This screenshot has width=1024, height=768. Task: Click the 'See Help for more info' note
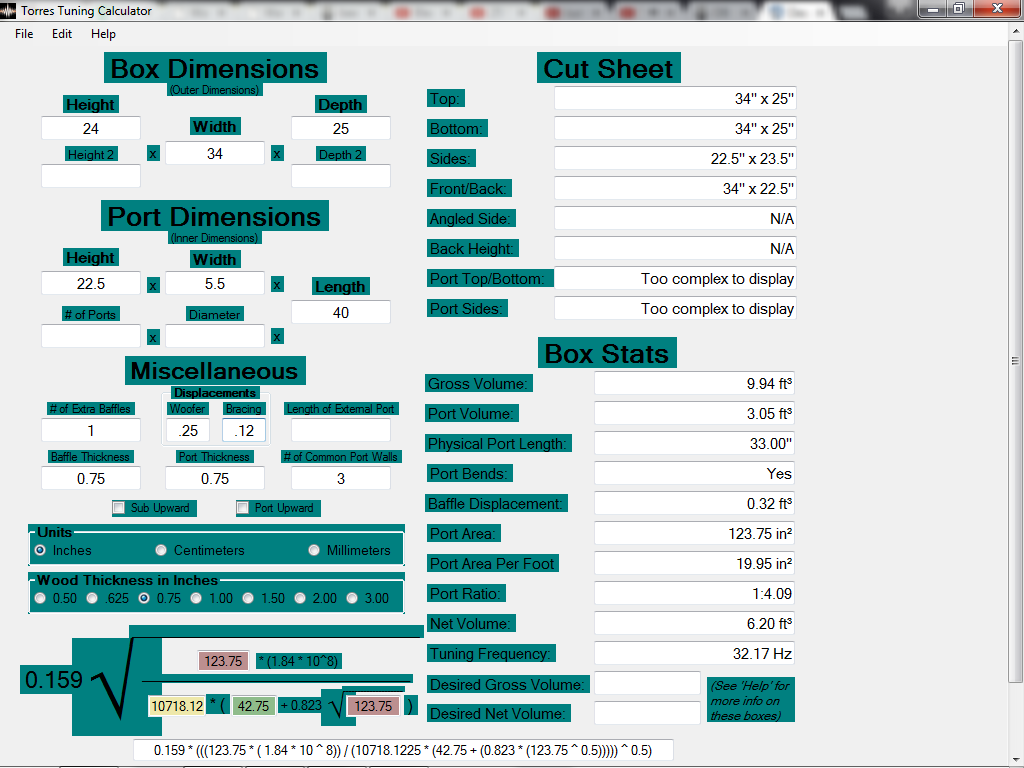pyautogui.click(x=750, y=700)
